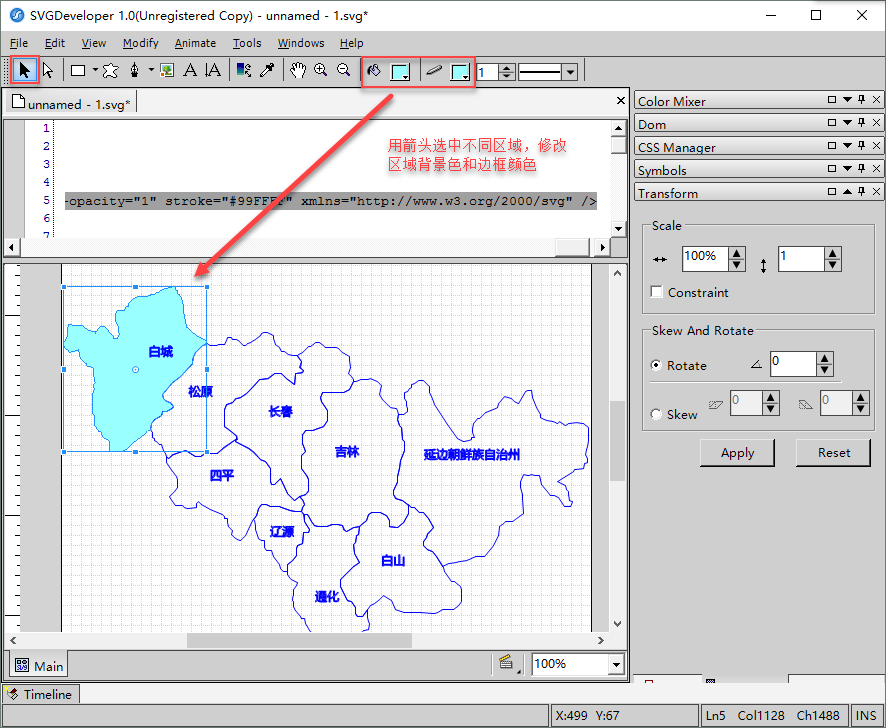886x728 pixels.
Task: Click the stroke pencil icon
Action: (x=433, y=71)
